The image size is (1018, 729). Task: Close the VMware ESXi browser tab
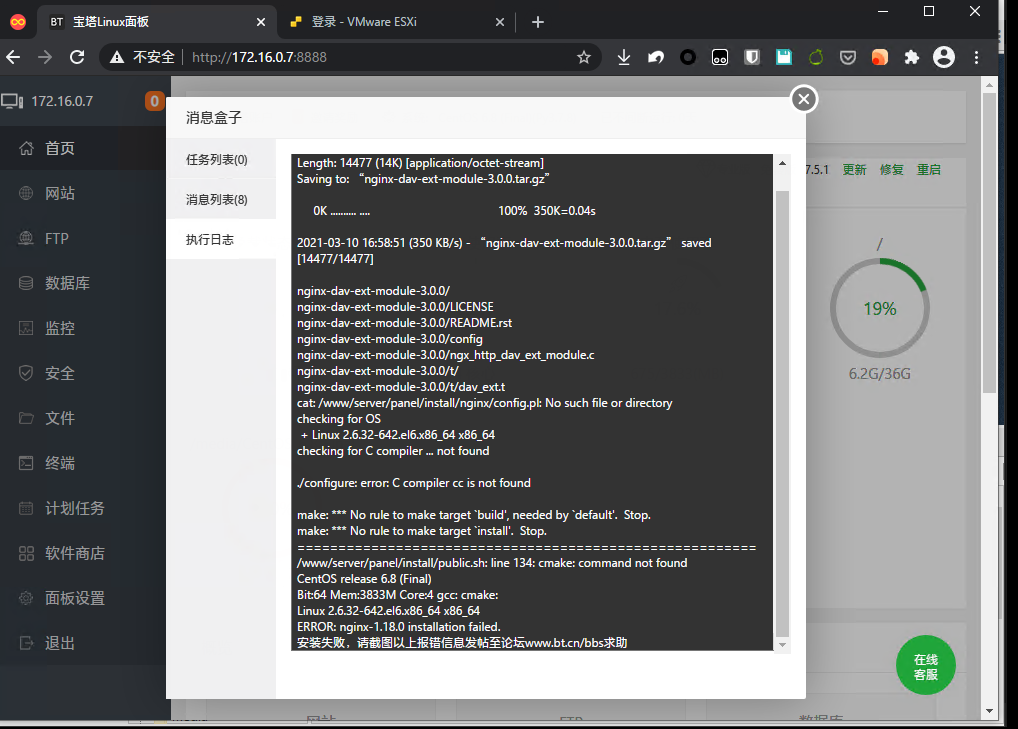tap(500, 22)
